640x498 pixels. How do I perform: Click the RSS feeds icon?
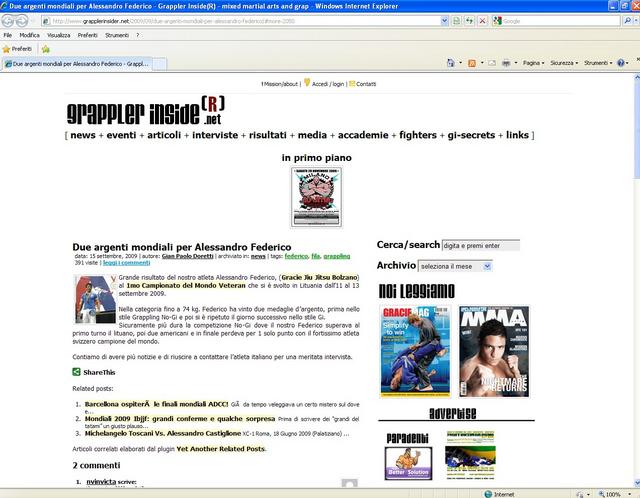tap(472, 62)
